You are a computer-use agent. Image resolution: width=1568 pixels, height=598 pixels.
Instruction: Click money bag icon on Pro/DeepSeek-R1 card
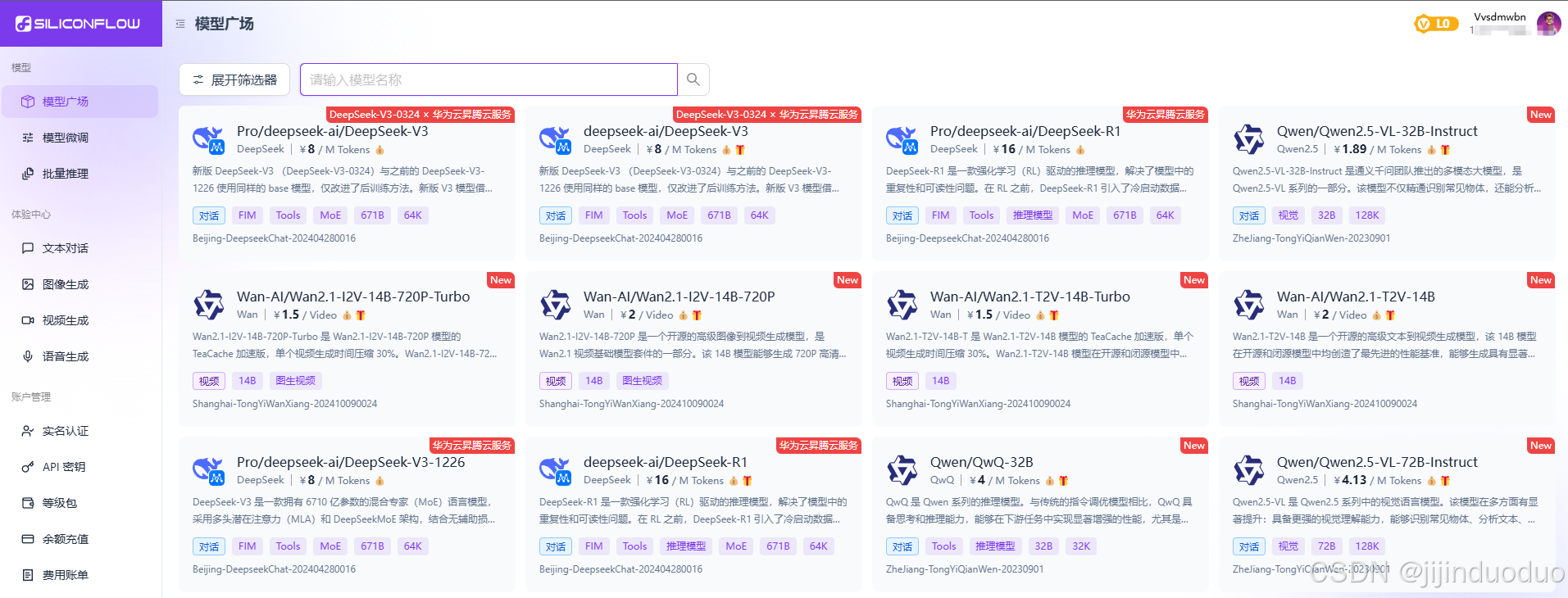(x=1080, y=150)
